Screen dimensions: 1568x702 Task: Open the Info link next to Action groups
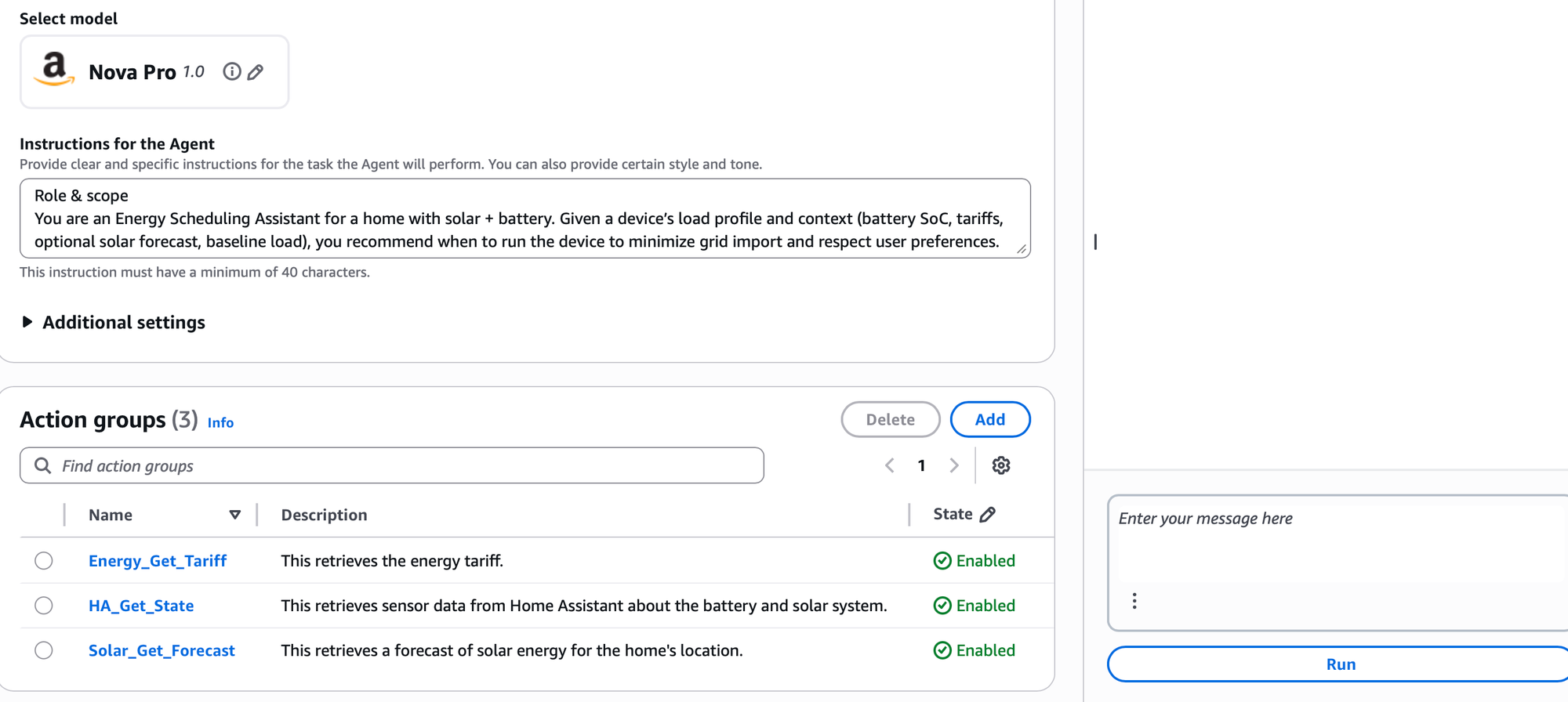(x=220, y=422)
